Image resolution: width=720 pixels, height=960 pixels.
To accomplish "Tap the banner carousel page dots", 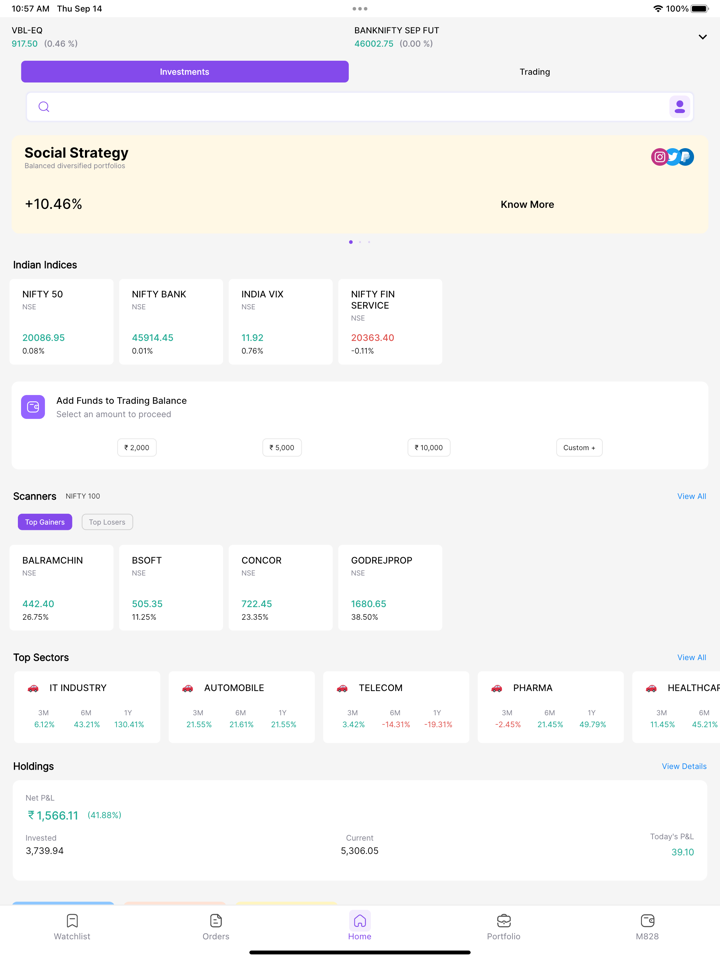I will point(360,242).
